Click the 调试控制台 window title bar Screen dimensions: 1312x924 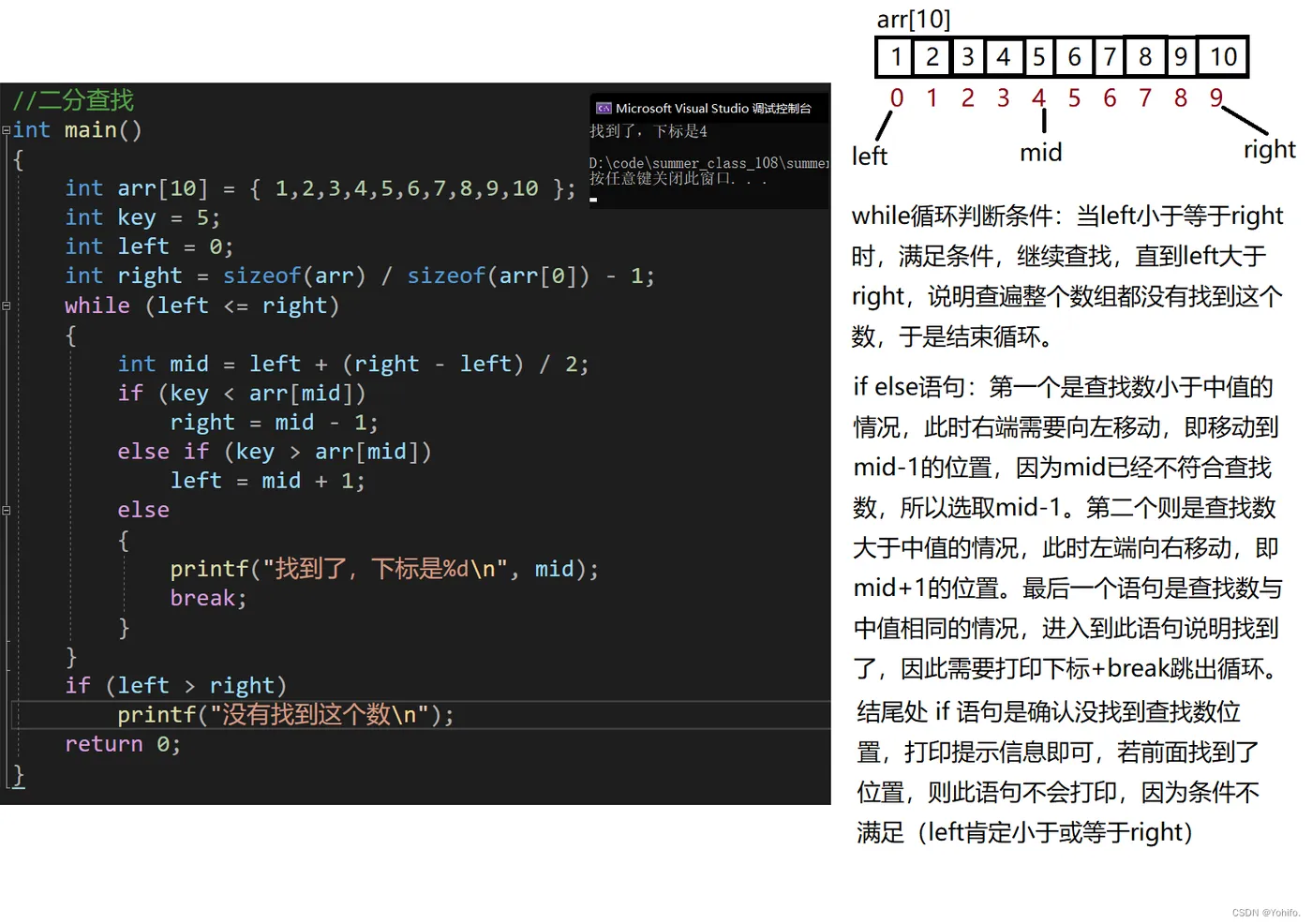point(709,107)
